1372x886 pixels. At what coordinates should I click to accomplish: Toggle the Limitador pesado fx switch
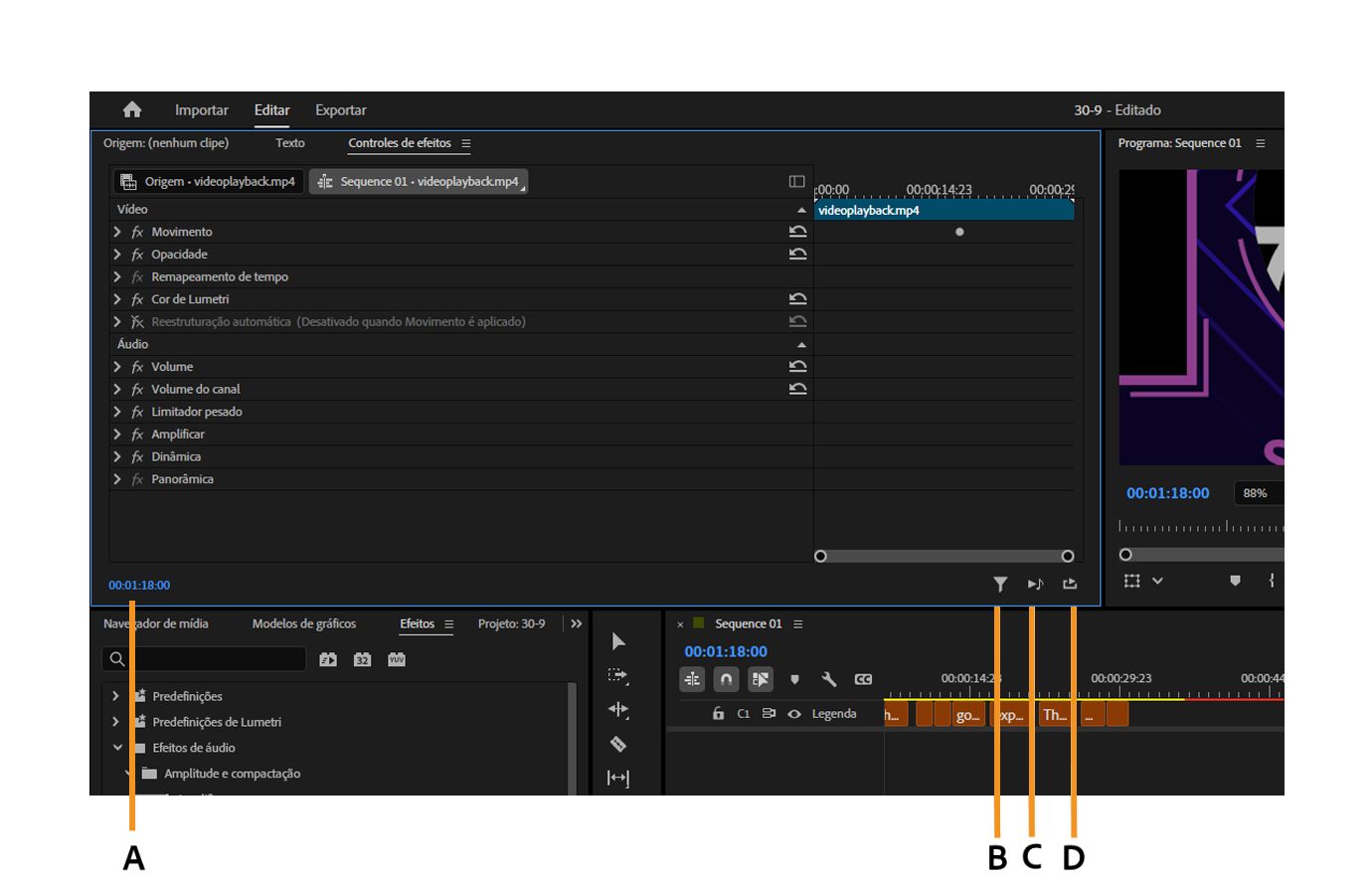pos(137,412)
